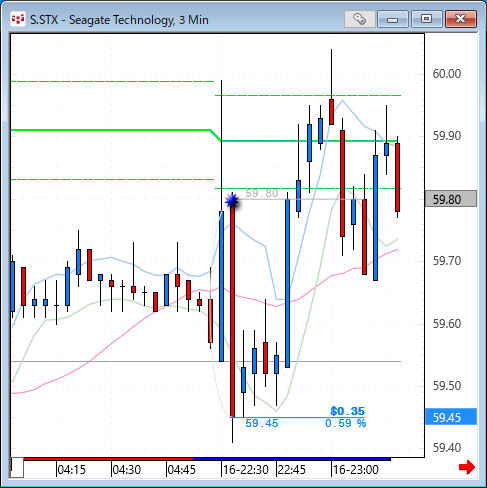This screenshot has height=488, width=487.
Task: Click the 0.59 % measurement value
Action: pos(346,423)
